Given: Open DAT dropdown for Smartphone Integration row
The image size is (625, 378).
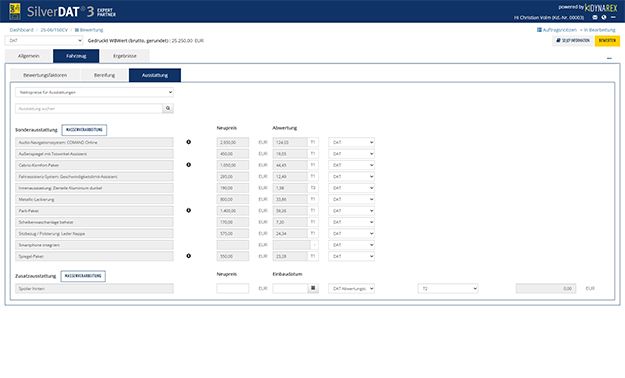Looking at the screenshot, I should [352, 245].
